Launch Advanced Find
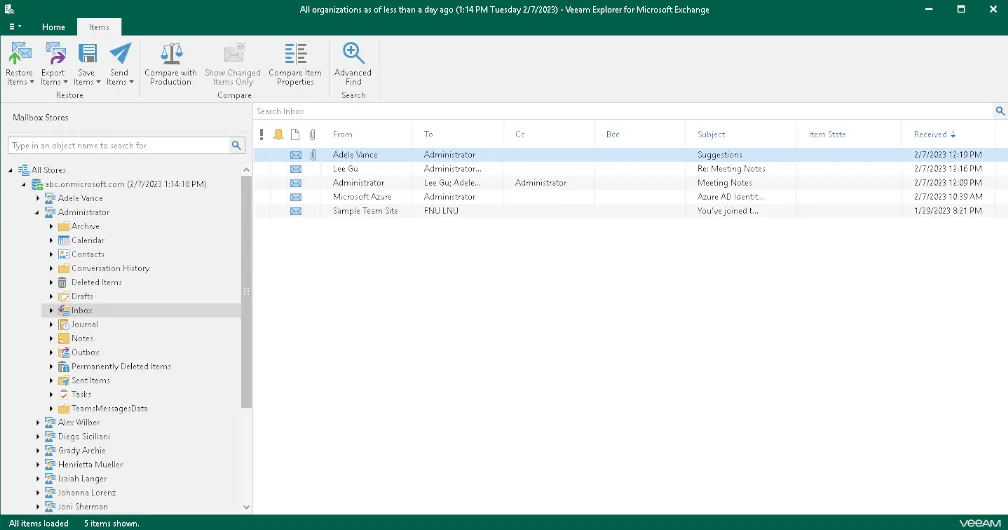 click(x=353, y=64)
